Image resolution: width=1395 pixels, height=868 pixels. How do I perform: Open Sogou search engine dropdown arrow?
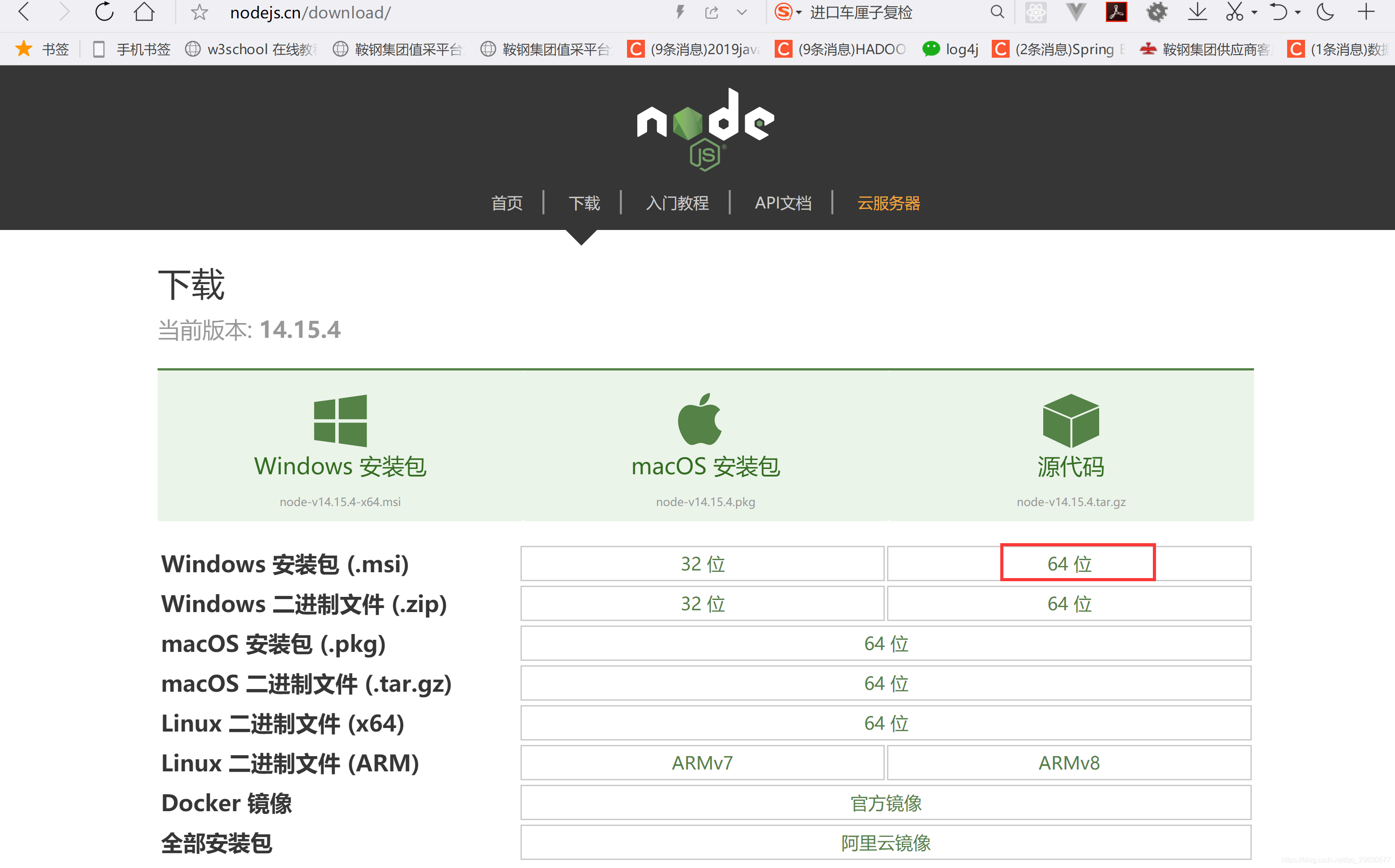point(798,12)
